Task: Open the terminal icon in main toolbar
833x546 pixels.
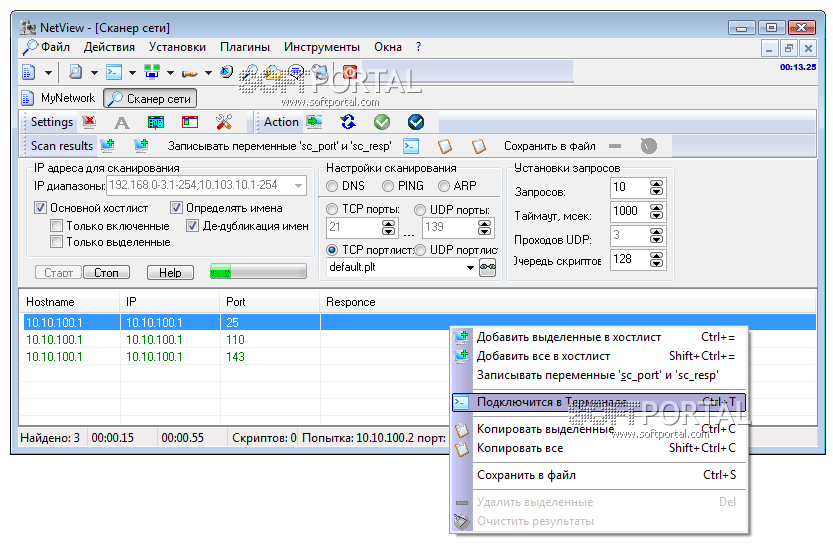Action: click(114, 72)
